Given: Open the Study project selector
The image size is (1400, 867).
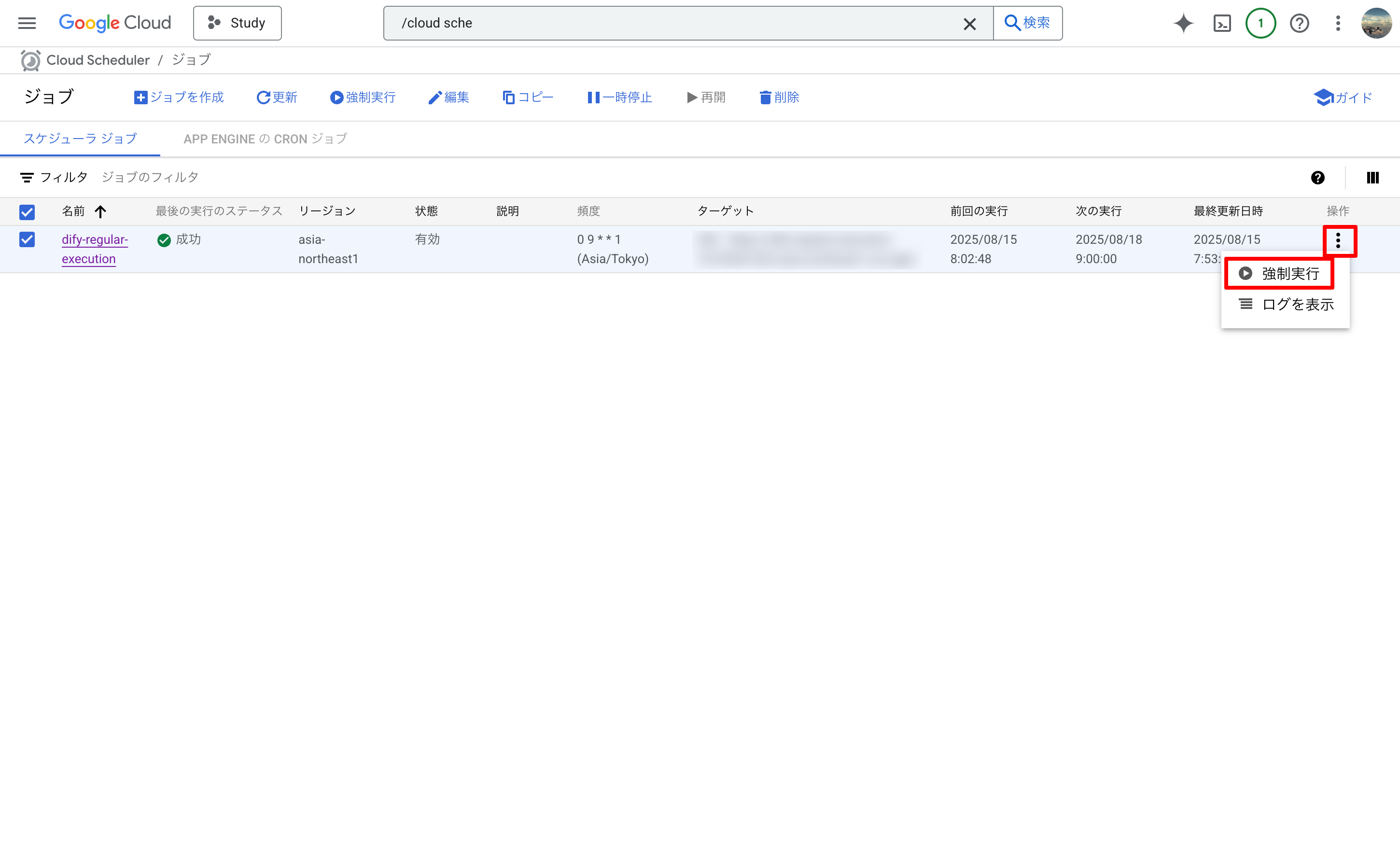Looking at the screenshot, I should point(238,23).
